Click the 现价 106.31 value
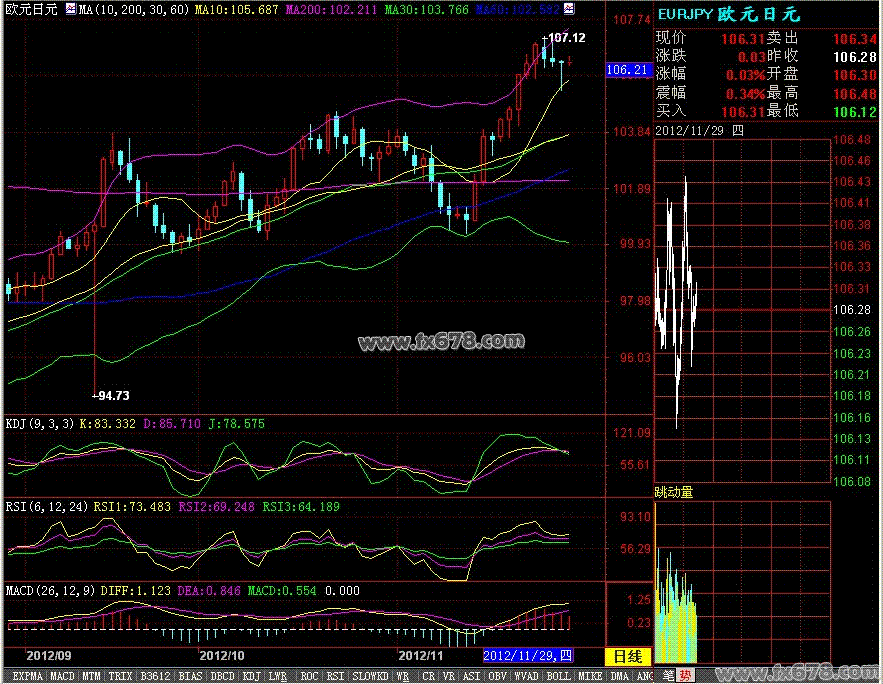This screenshot has width=883, height=684. [743, 39]
